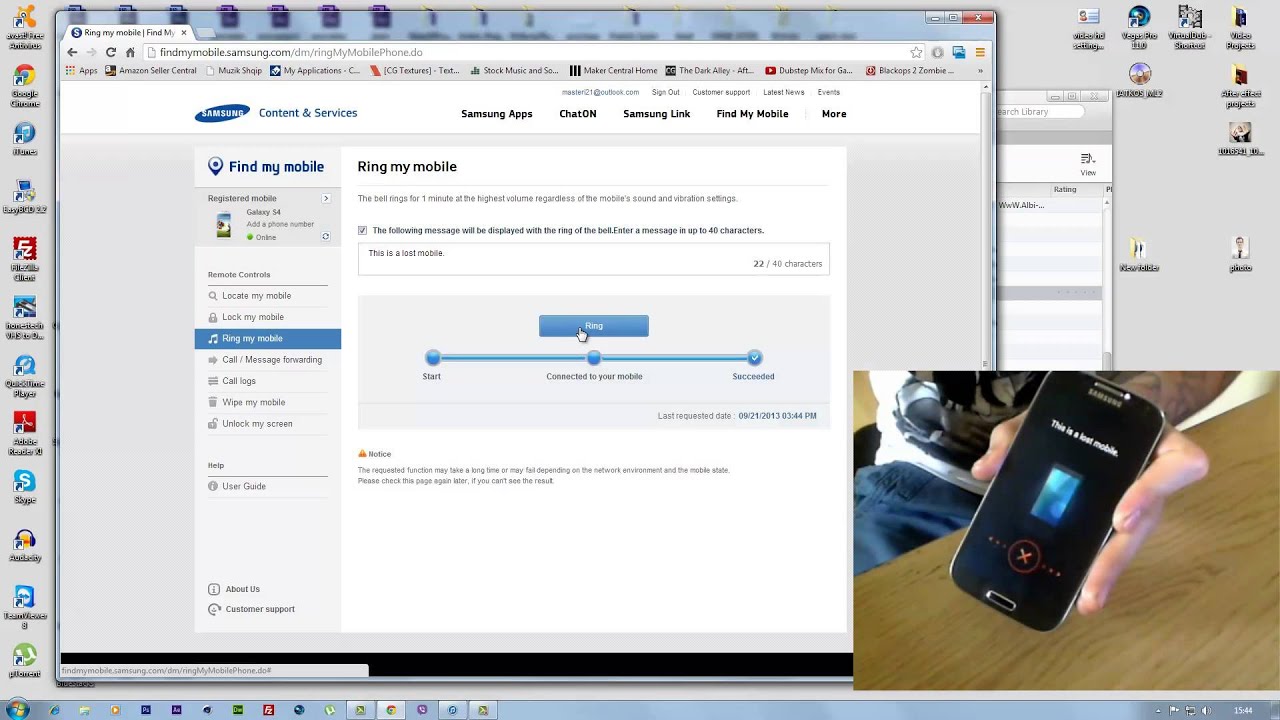This screenshot has height=720, width=1280.
Task: Click the Samsung logo
Action: point(222,114)
